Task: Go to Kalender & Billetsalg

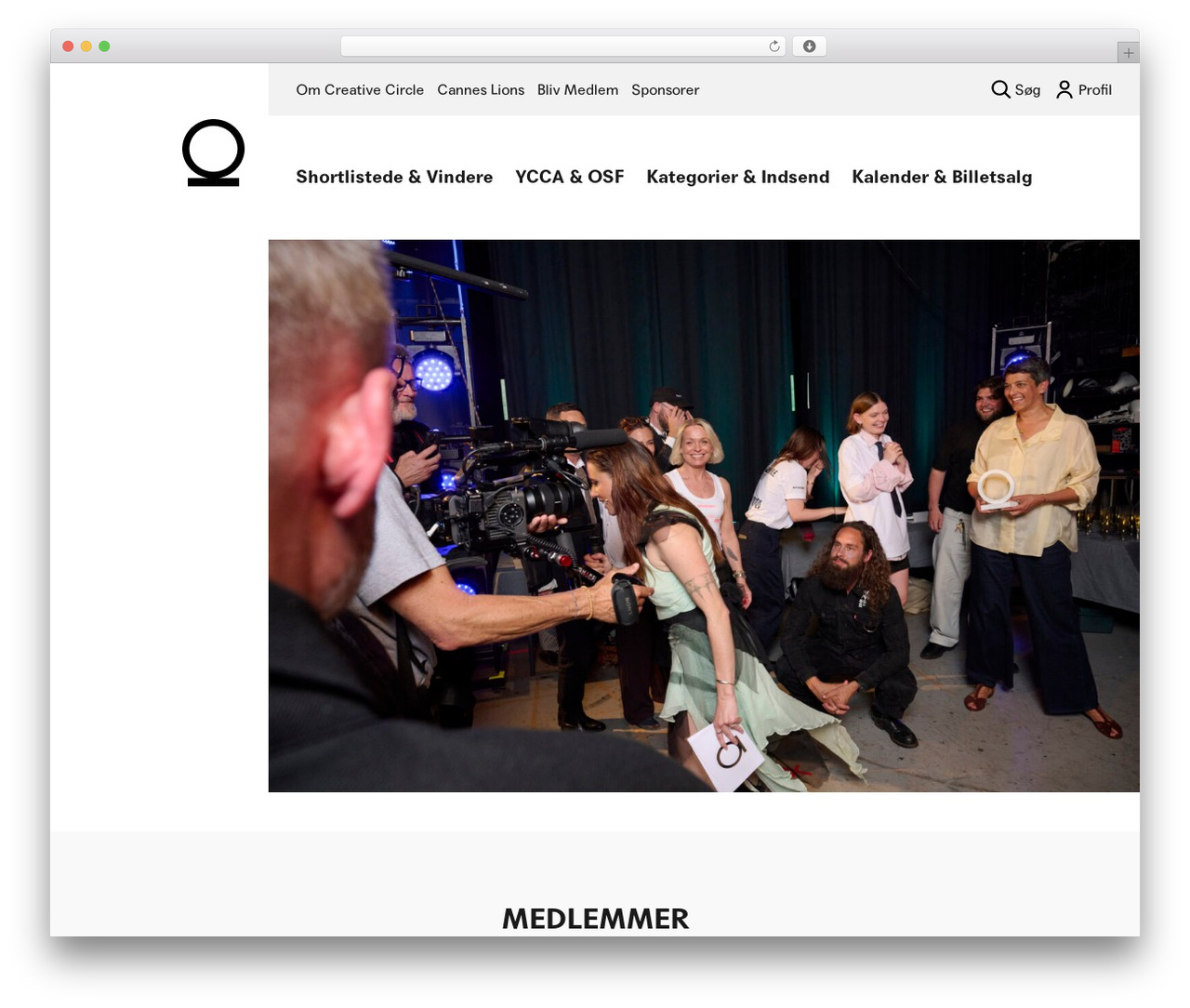Action: coord(942,177)
